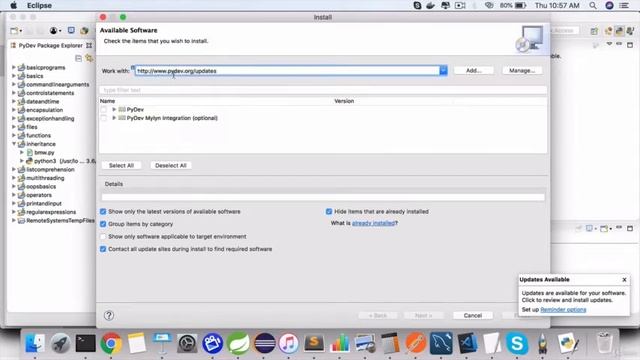Click the type filter text field
Screen dimensions: 640x360
pyautogui.click(x=323, y=90)
